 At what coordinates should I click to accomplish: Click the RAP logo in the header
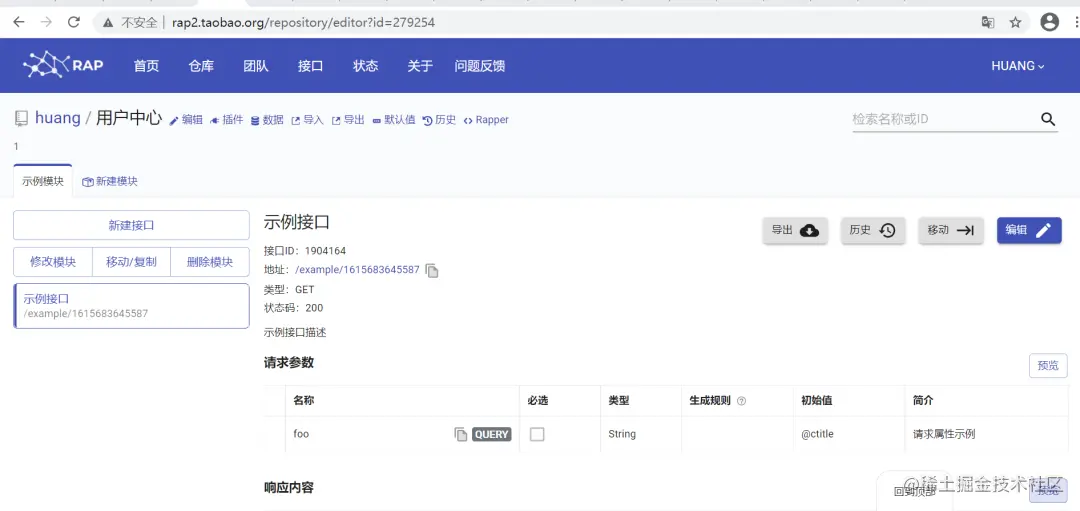[63, 65]
